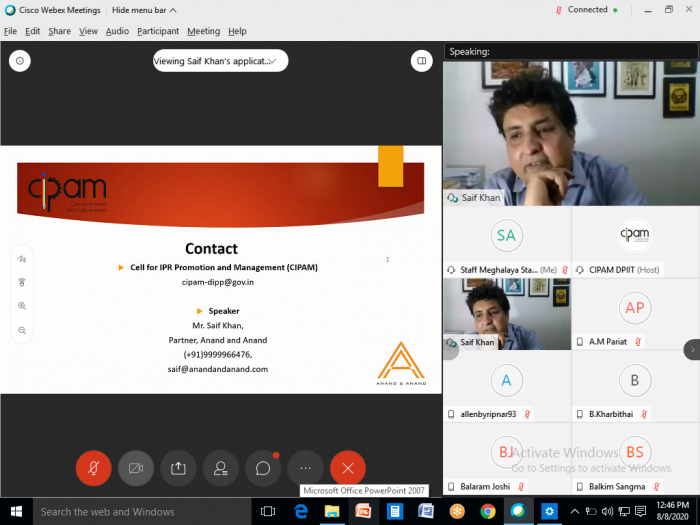
Task: Select the BS avatar for Balkim Sangma
Action: pos(635,452)
